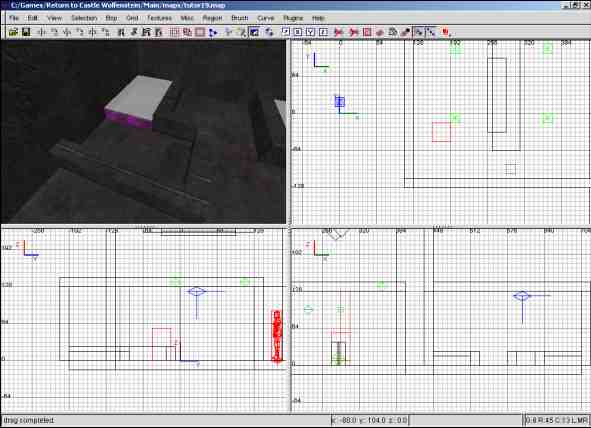Open the Misc menu
591x428 pixels.
pyautogui.click(x=187, y=18)
